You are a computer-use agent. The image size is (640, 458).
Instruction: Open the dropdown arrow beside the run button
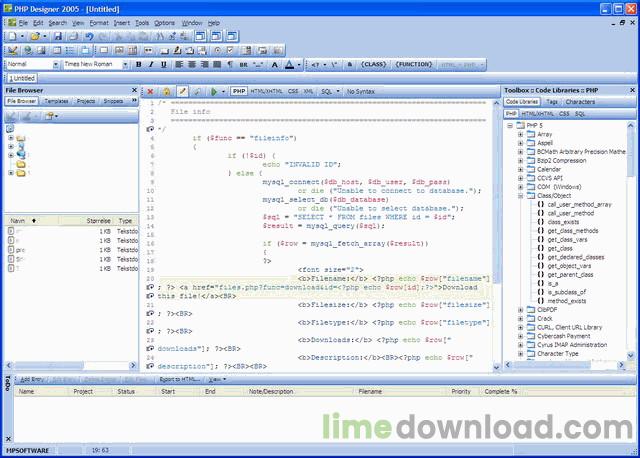pyautogui.click(x=223, y=91)
